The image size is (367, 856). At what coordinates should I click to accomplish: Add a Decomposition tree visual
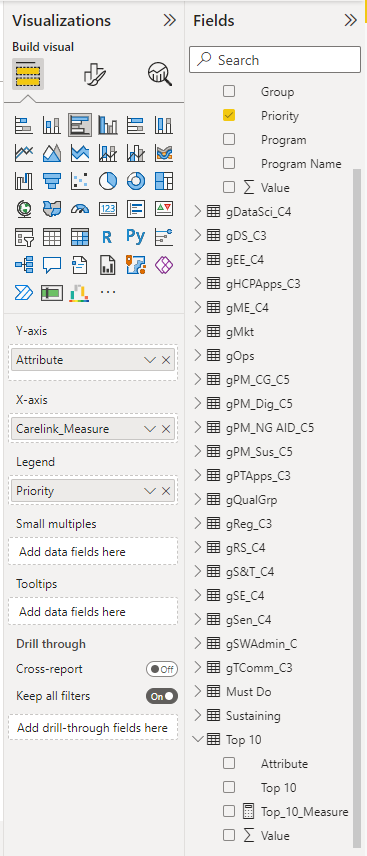click(23, 265)
